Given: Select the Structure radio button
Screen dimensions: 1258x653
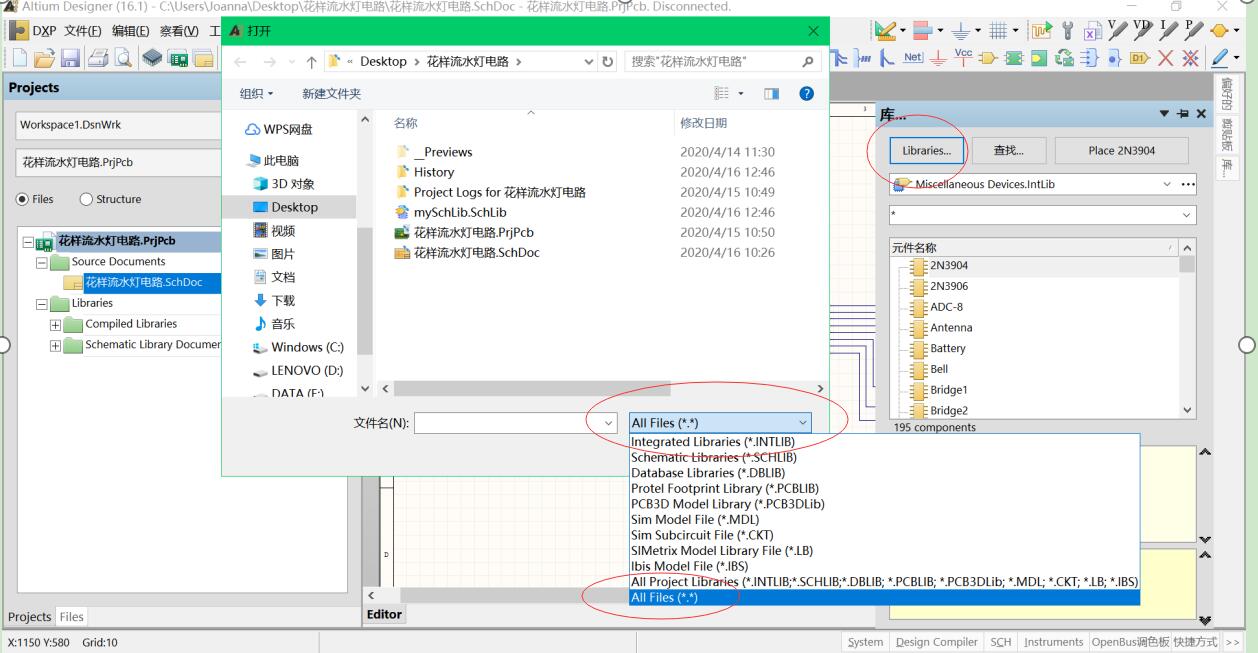Looking at the screenshot, I should (x=86, y=199).
